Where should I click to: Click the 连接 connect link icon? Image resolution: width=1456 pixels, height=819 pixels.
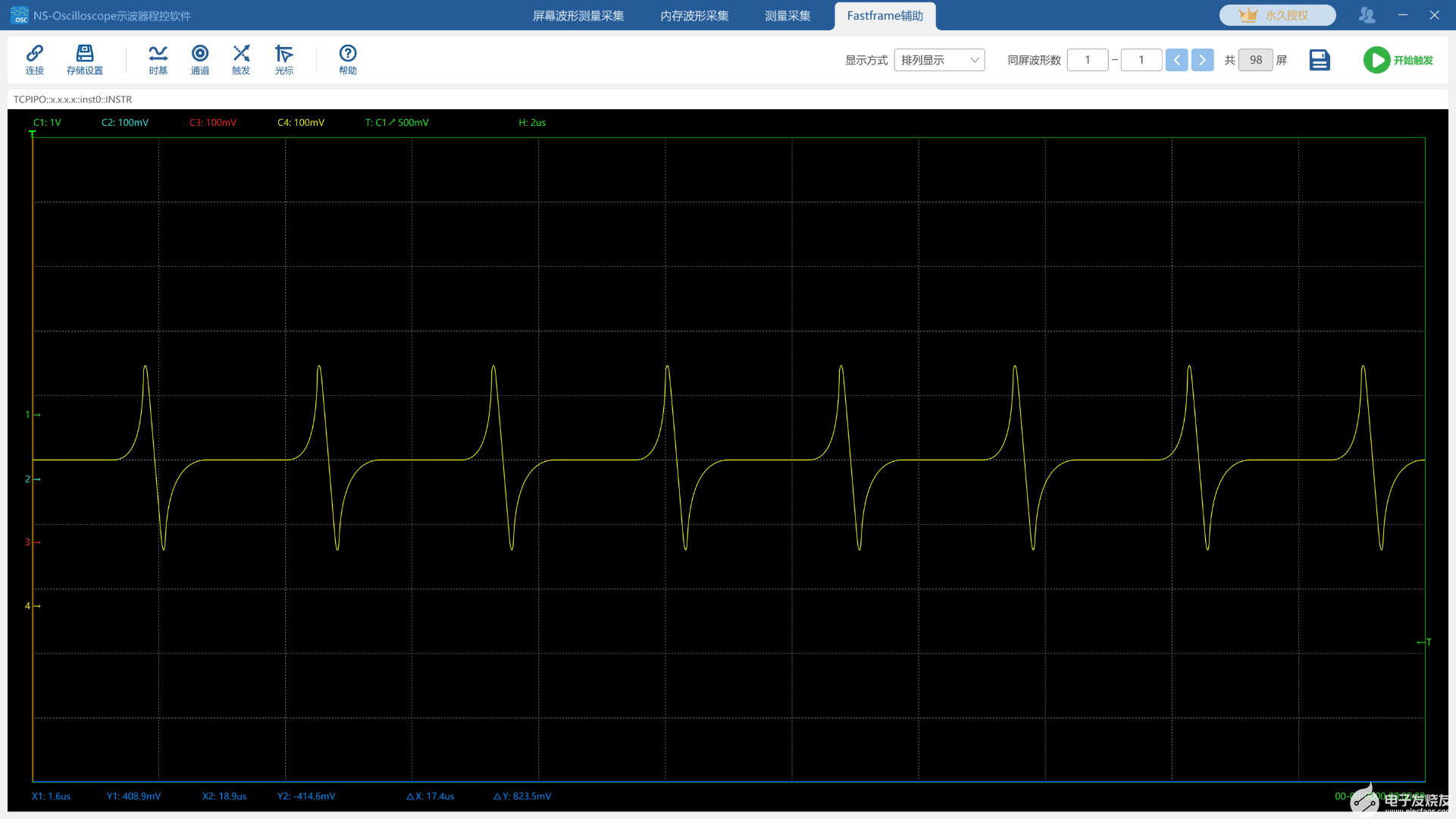coord(35,59)
